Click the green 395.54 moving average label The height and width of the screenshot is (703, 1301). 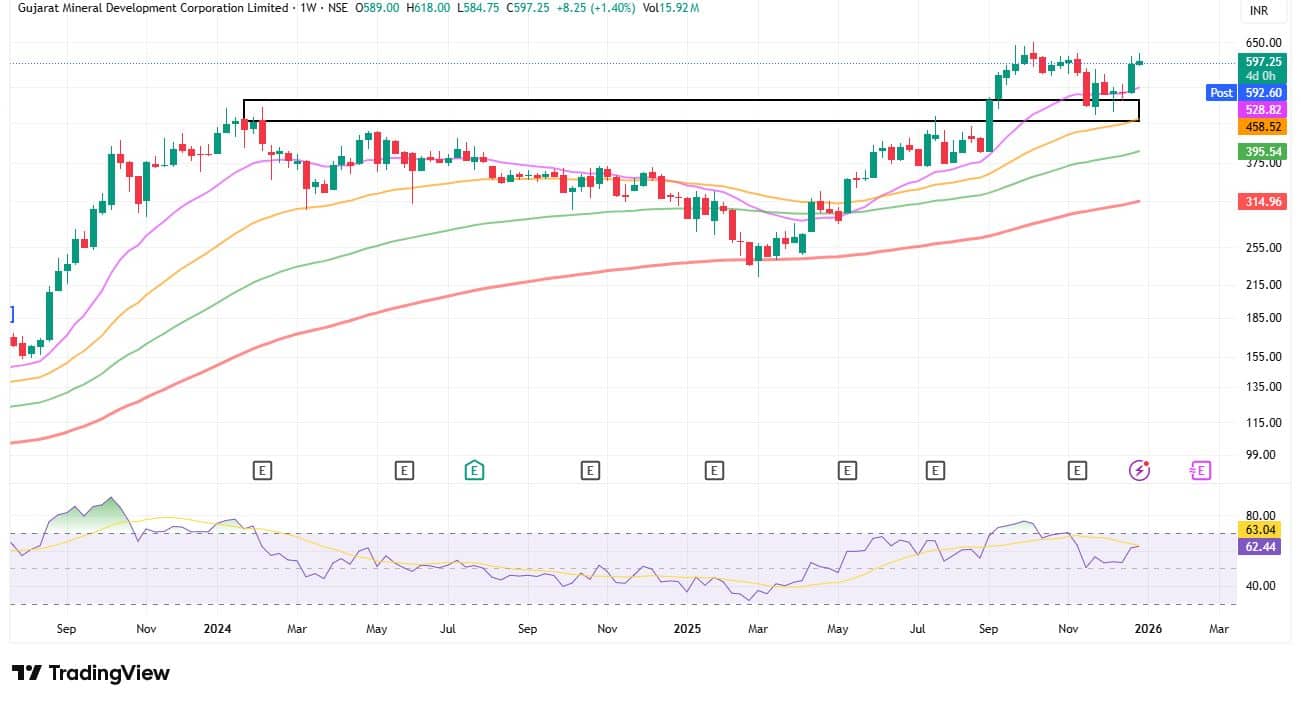[x=1262, y=152]
